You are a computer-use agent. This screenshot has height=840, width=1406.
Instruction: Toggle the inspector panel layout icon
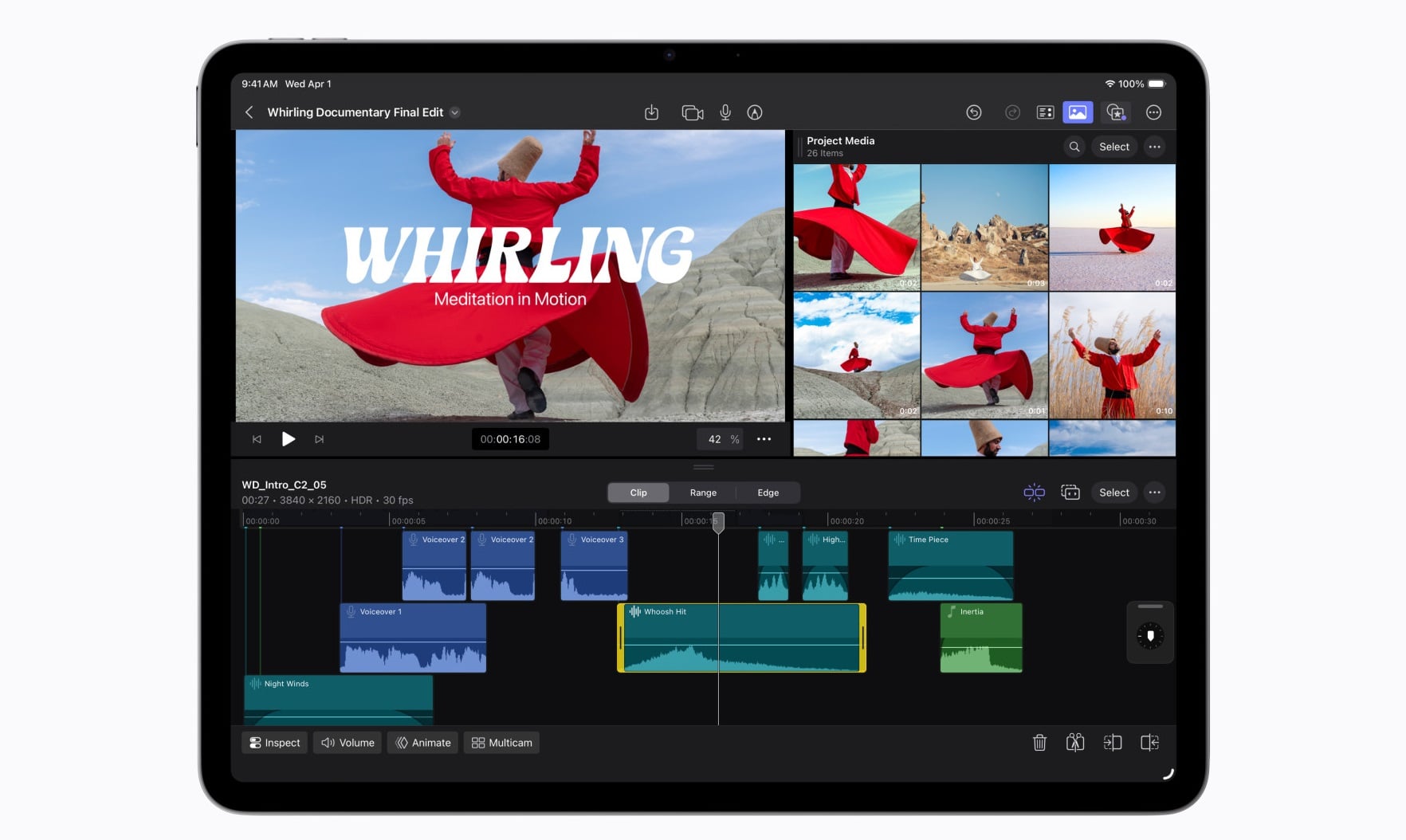(1045, 112)
